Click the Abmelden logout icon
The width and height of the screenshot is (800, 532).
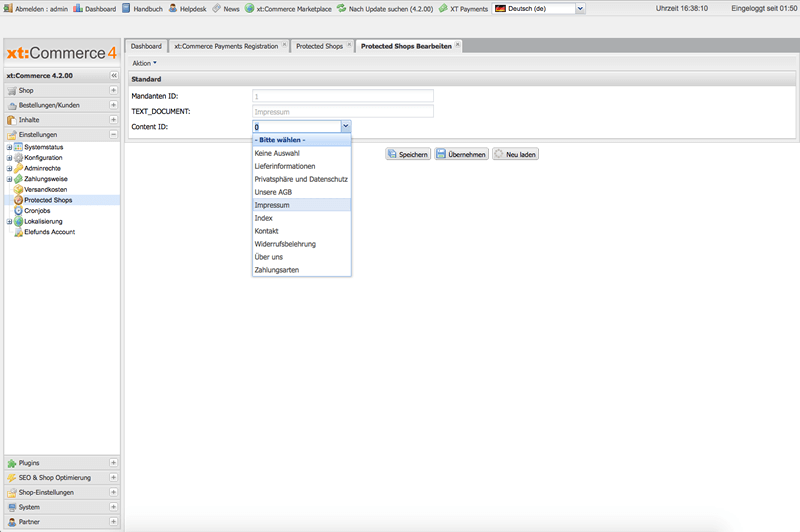coord(8,8)
